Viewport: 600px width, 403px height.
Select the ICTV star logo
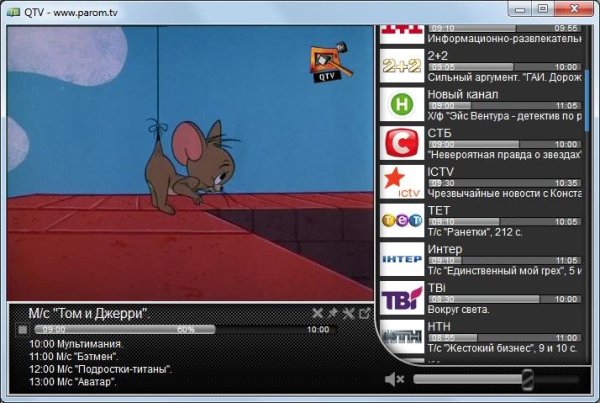(402, 181)
